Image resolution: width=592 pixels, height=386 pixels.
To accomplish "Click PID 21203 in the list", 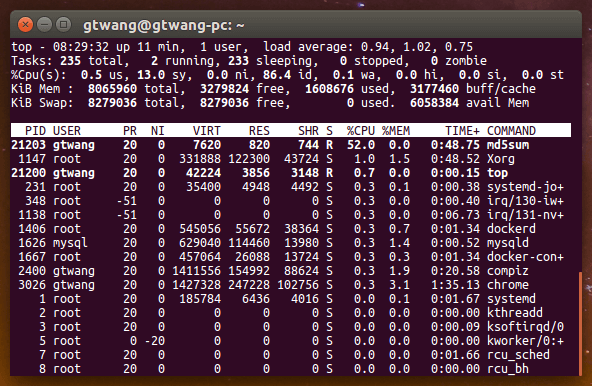I will (28, 145).
